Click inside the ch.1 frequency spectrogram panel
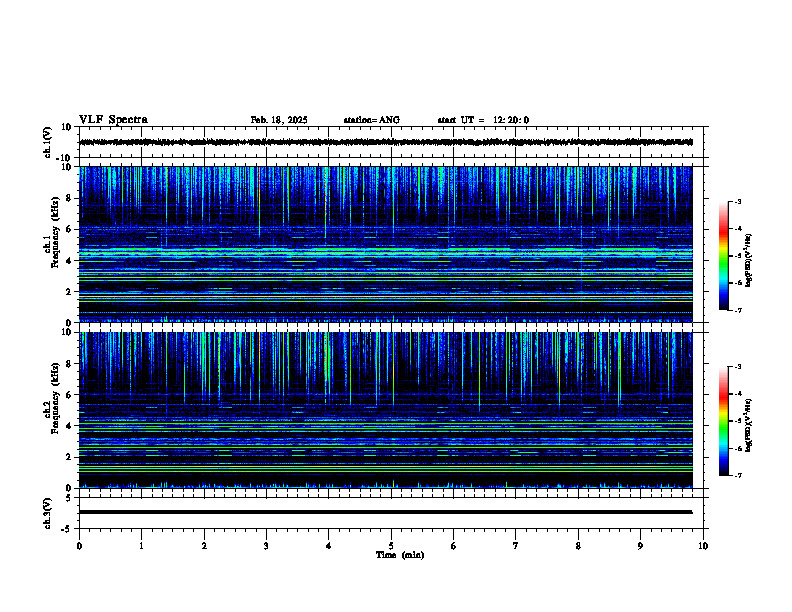 click(x=386, y=244)
